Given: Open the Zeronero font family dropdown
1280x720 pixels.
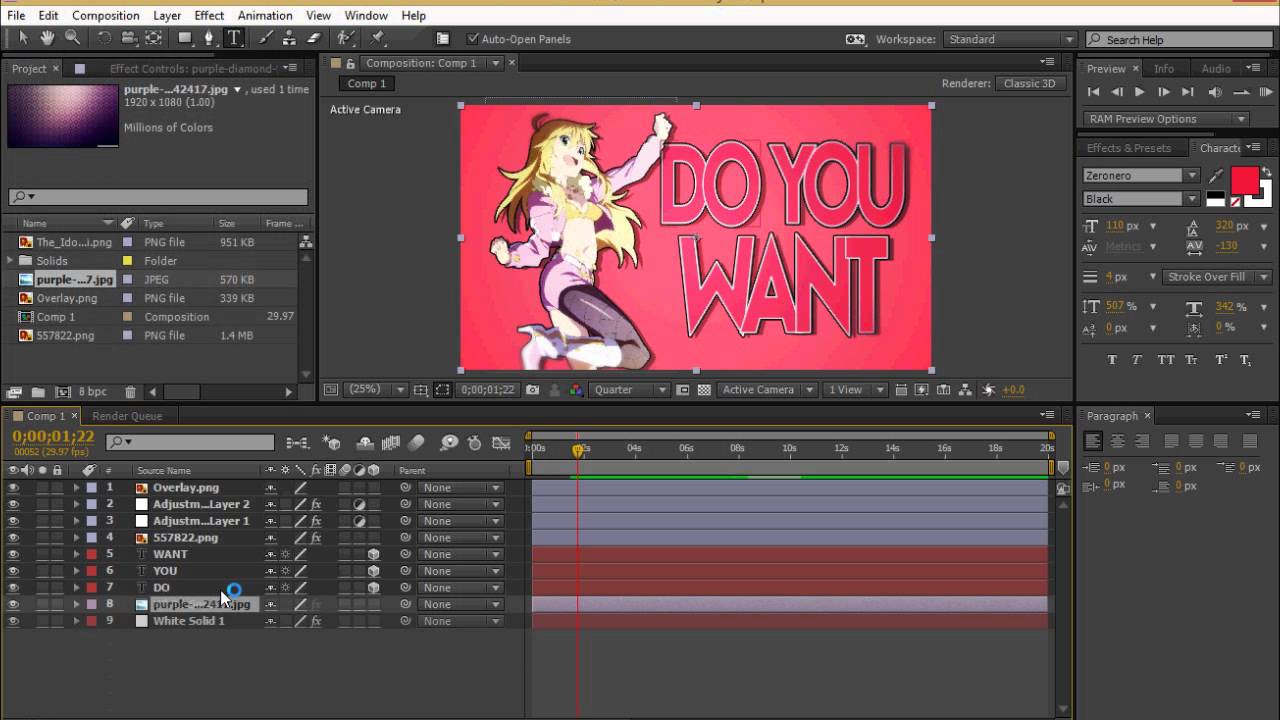Looking at the screenshot, I should coord(1140,176).
